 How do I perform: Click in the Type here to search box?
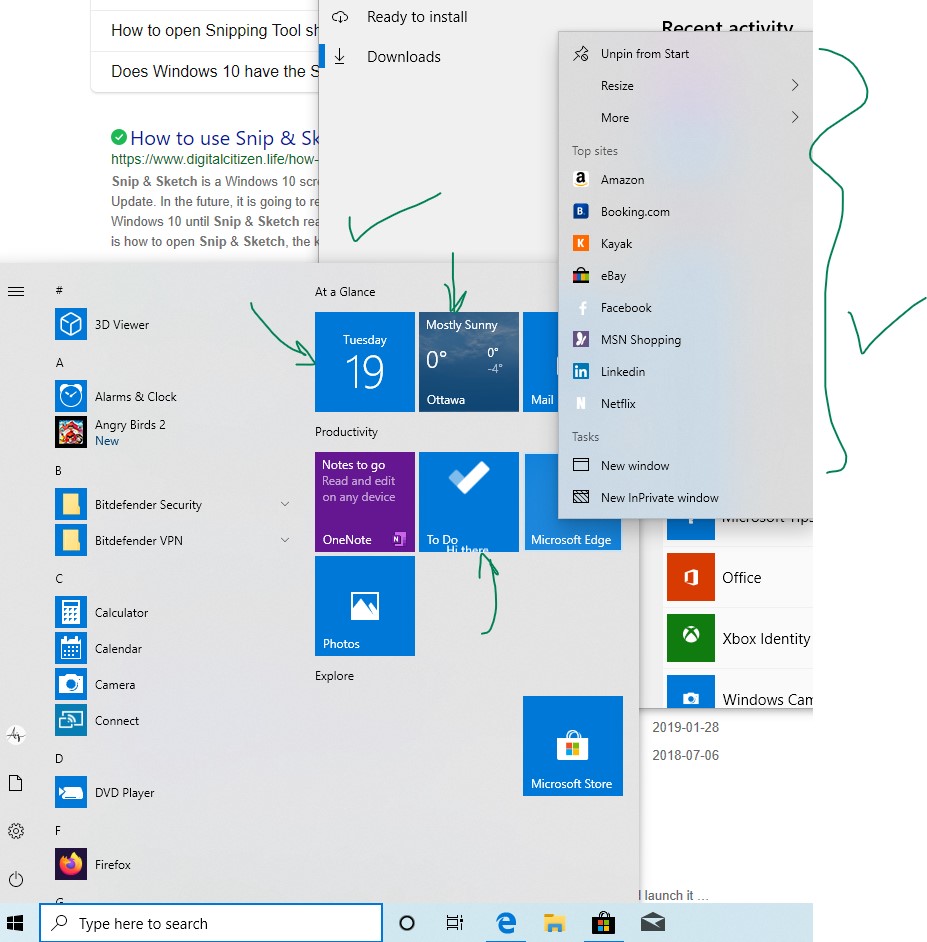[x=211, y=923]
